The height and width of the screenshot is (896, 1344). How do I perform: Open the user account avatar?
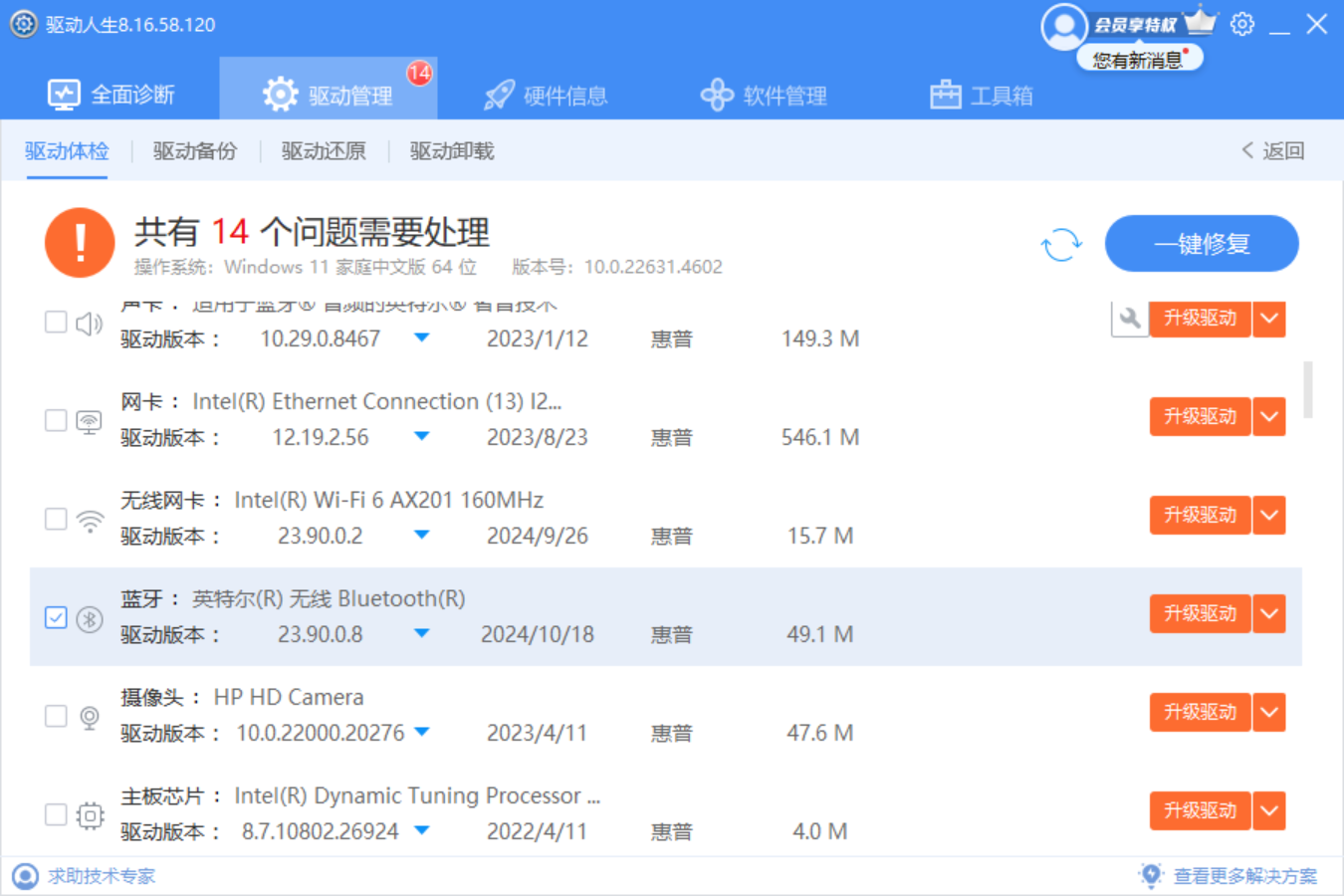(1063, 27)
